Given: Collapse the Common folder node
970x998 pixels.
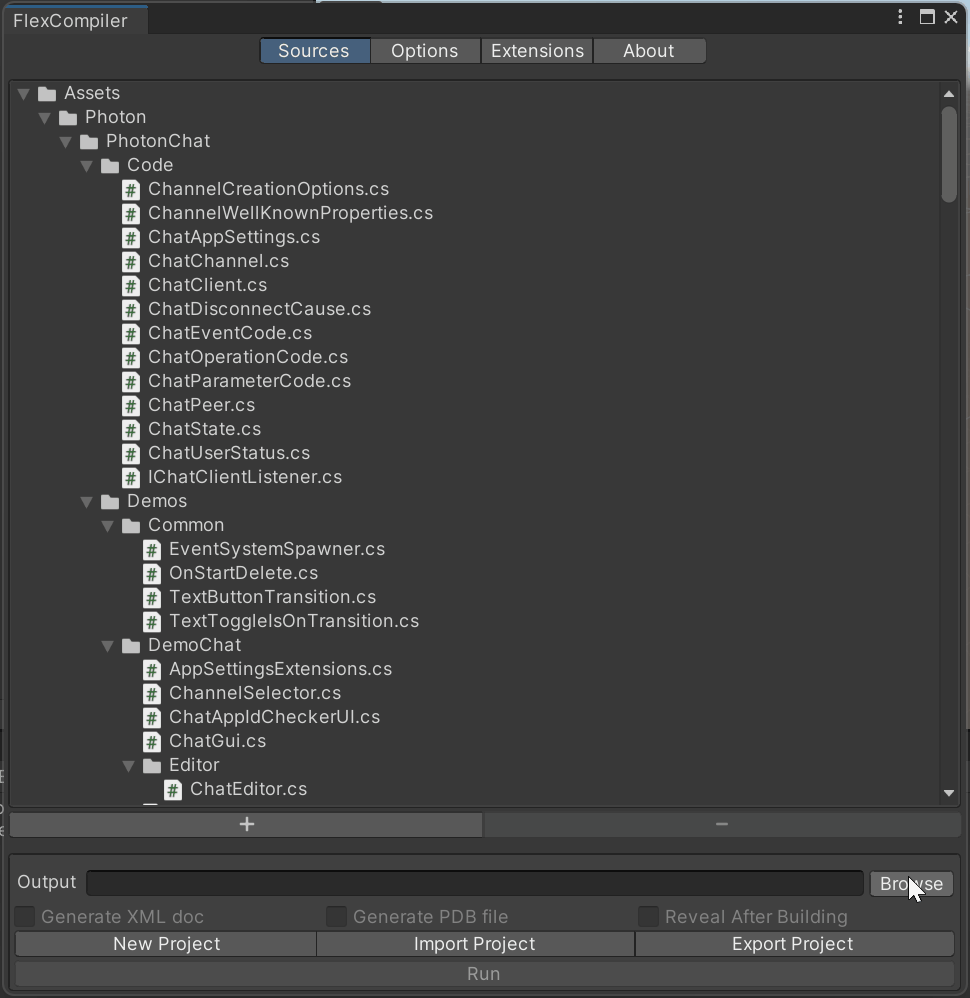Looking at the screenshot, I should (108, 526).
